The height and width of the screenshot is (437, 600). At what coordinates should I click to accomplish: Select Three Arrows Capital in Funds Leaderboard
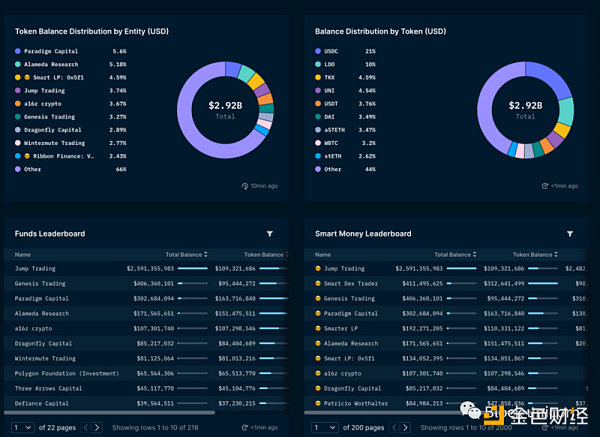(49, 389)
